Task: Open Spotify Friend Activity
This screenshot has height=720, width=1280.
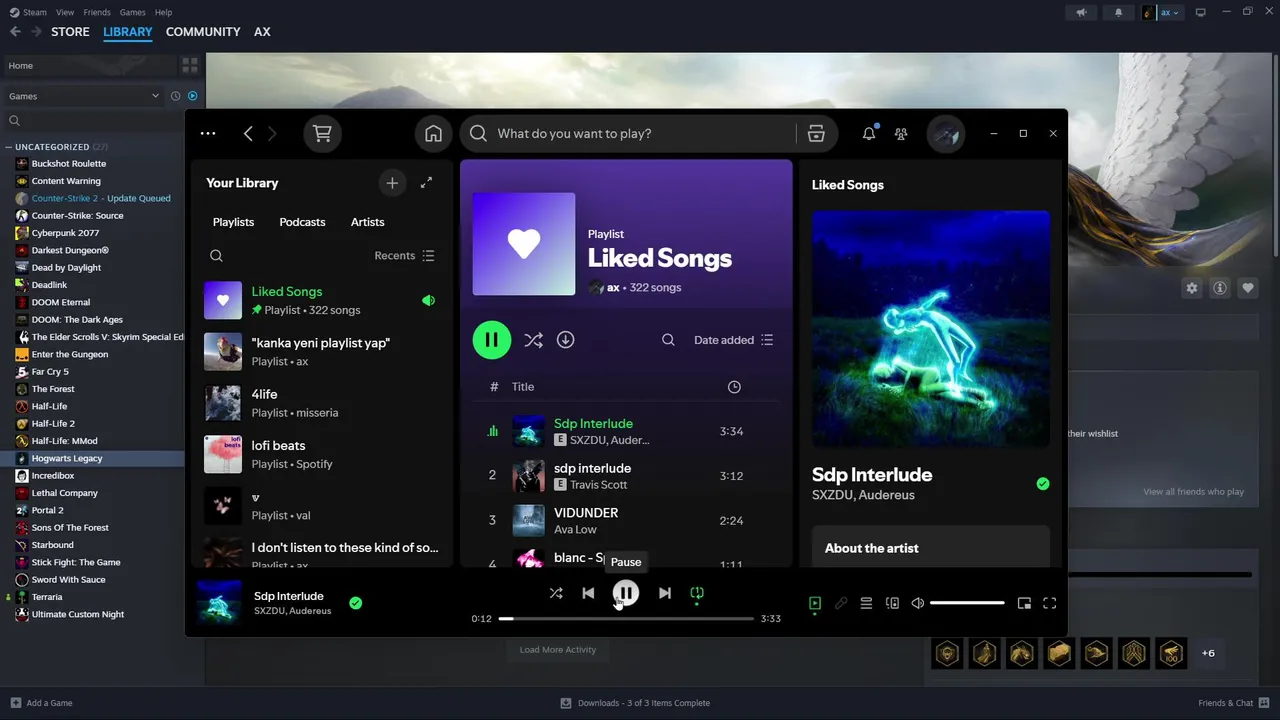Action: tap(901, 133)
